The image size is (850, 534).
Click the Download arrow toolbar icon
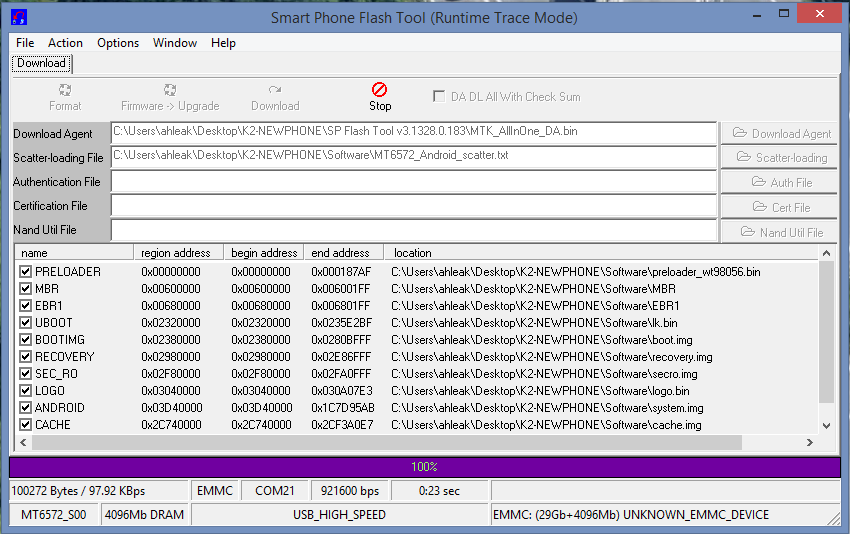tap(275, 89)
